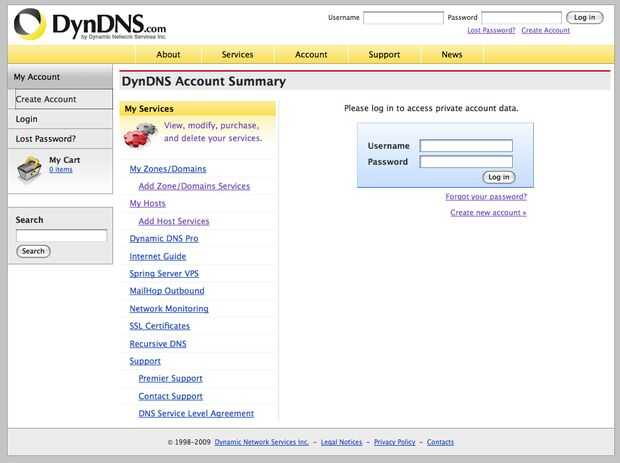This screenshot has width=620, height=463.
Task: Click the Password field in the login box
Action: tap(466, 161)
